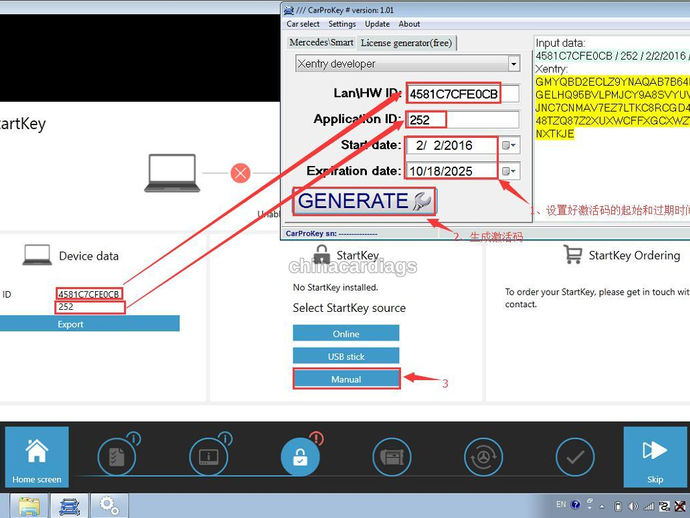Select USB stick StartKey source

(x=346, y=356)
